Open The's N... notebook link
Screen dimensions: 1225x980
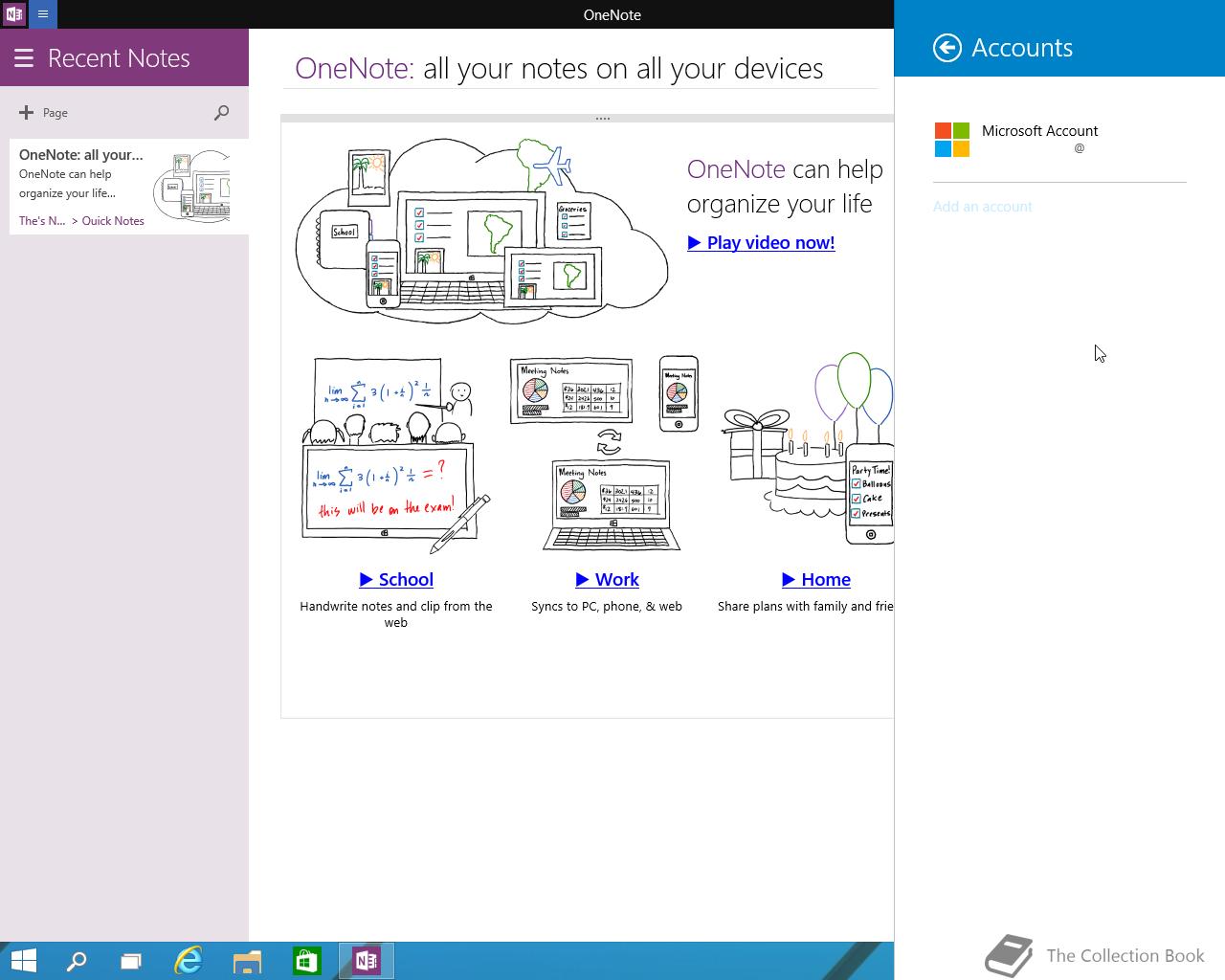tap(42, 221)
